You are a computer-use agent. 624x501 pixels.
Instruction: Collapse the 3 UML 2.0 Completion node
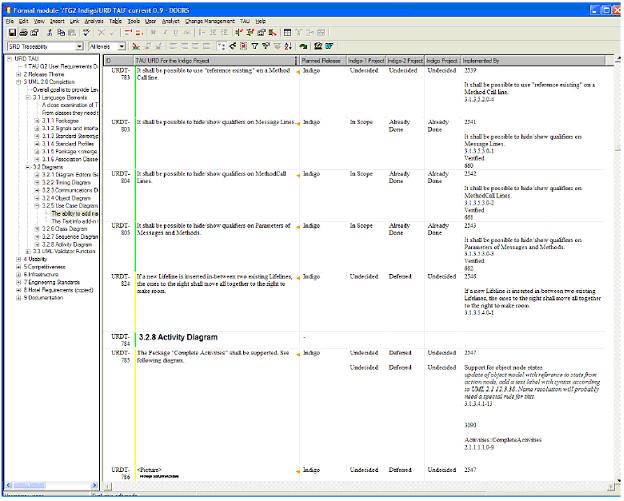[x=19, y=82]
